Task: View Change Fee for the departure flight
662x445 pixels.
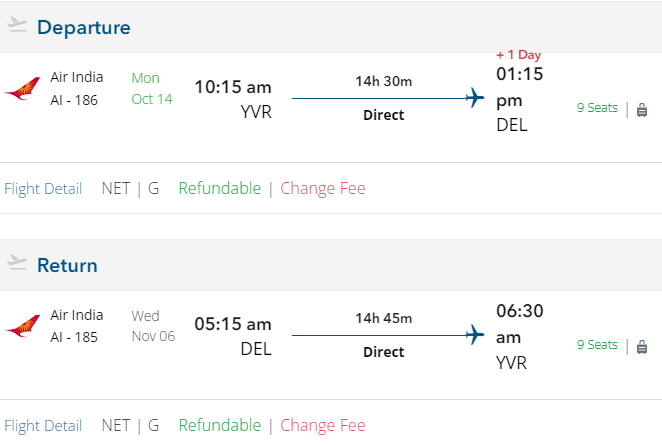Action: click(323, 188)
